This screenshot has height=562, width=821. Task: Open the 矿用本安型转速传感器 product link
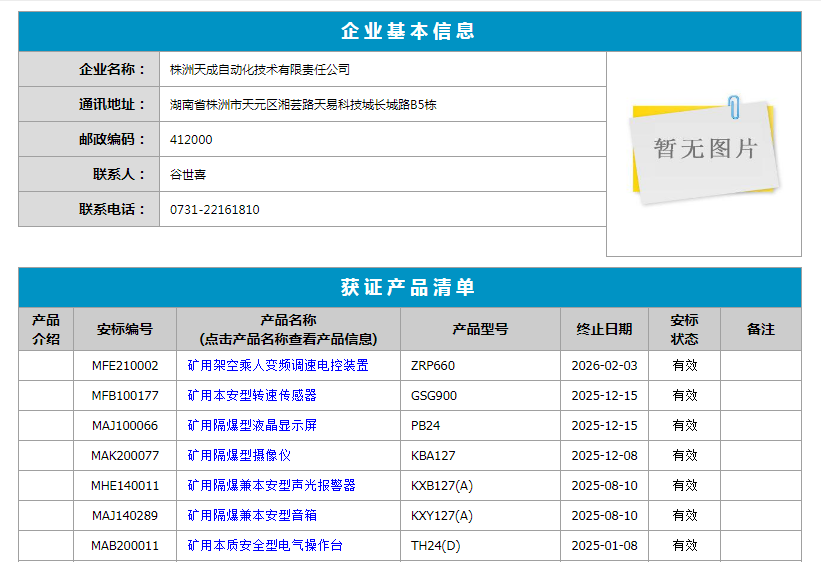(252, 395)
